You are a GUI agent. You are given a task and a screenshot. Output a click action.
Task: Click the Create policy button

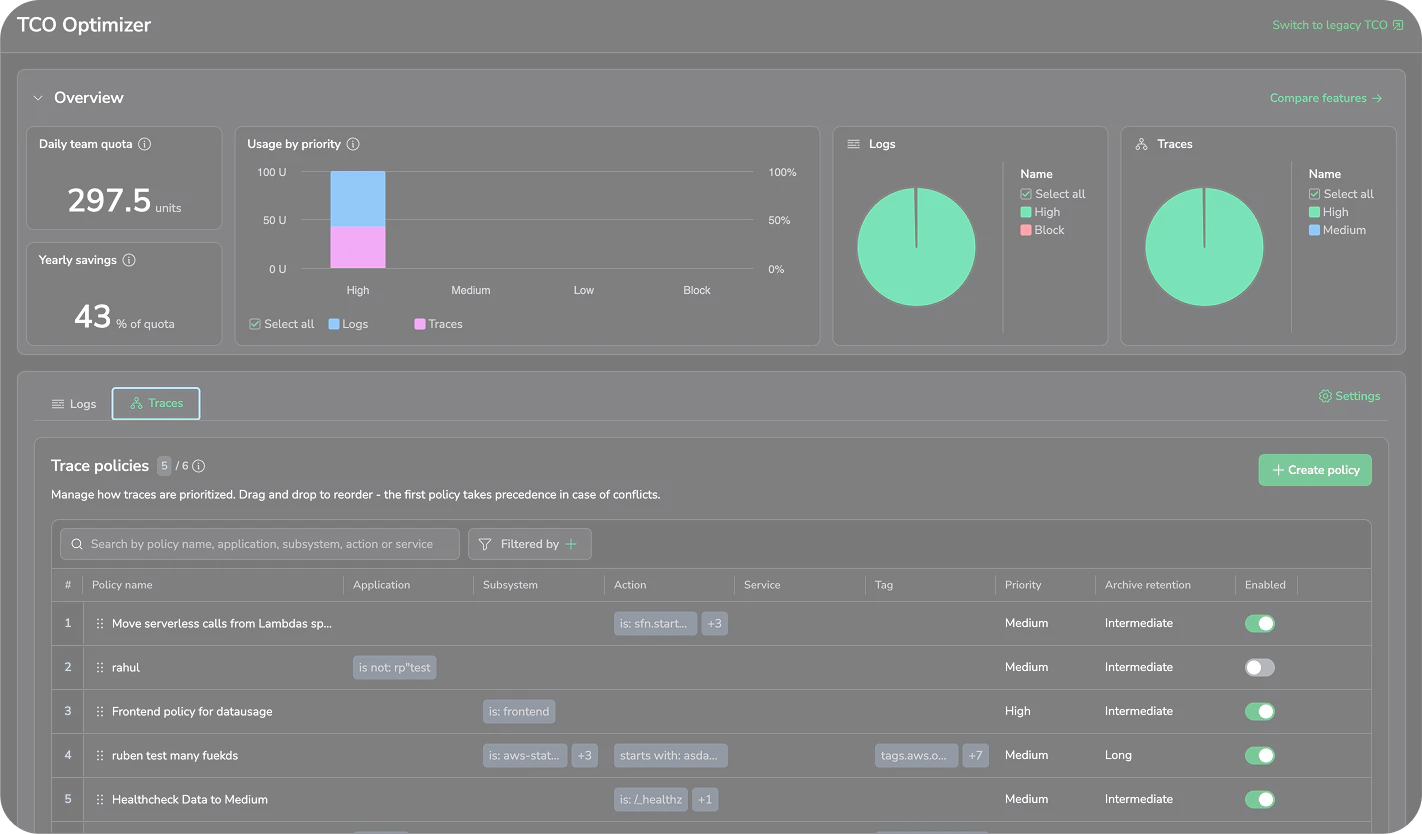coord(1314,470)
